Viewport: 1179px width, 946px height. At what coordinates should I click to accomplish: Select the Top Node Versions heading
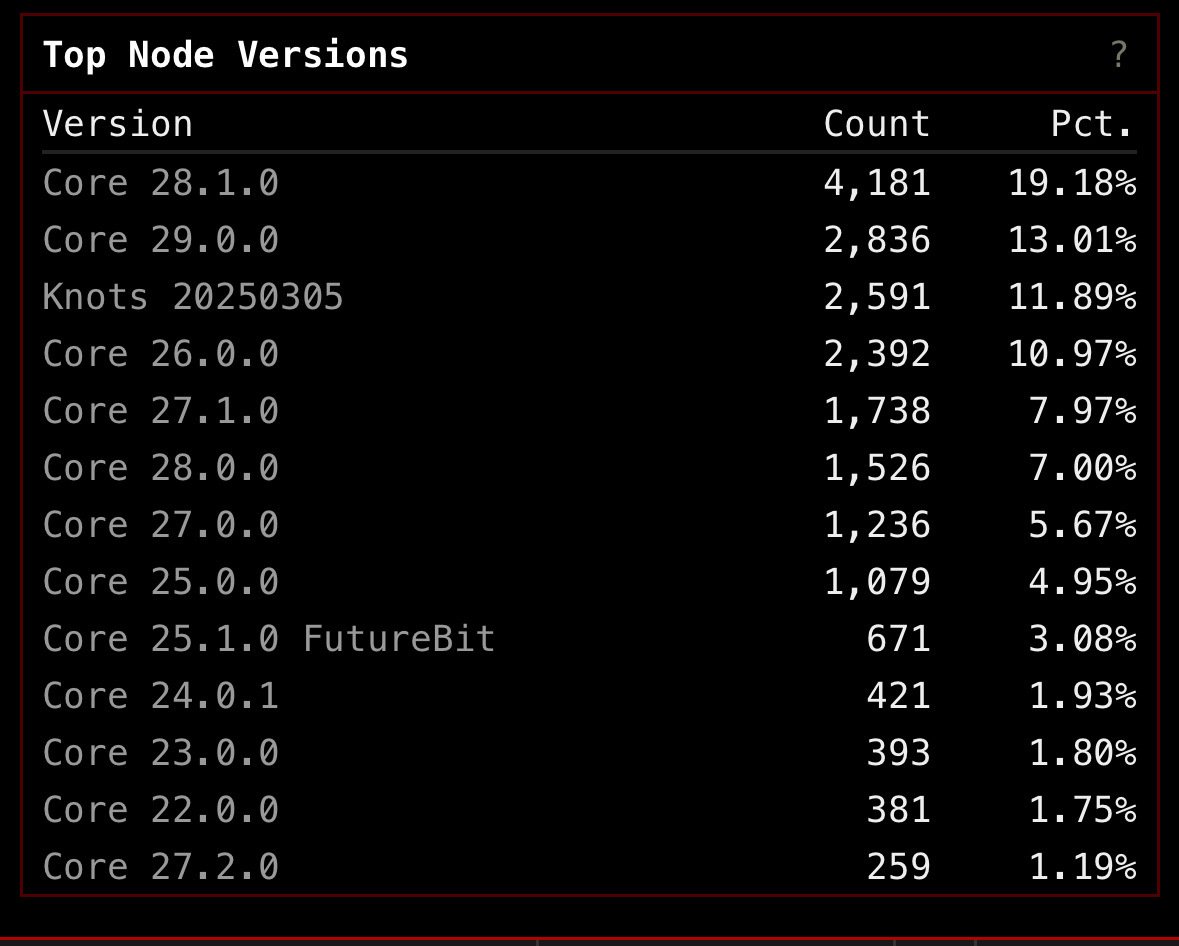pos(226,55)
